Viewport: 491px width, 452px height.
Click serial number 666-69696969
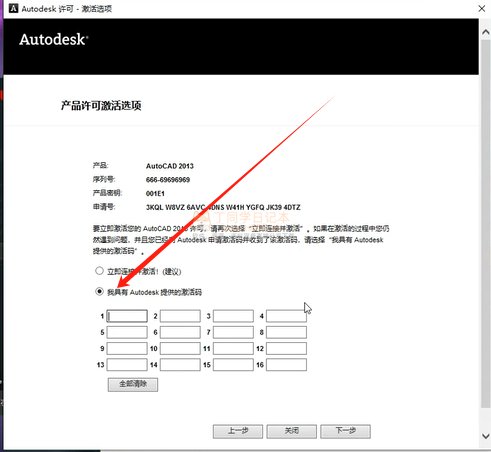(168, 180)
